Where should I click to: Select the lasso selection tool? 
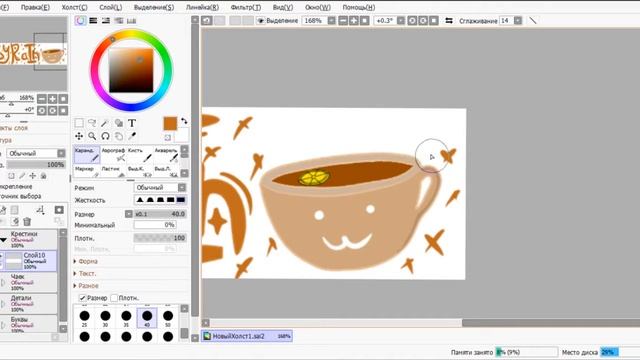pyautogui.click(x=92, y=123)
